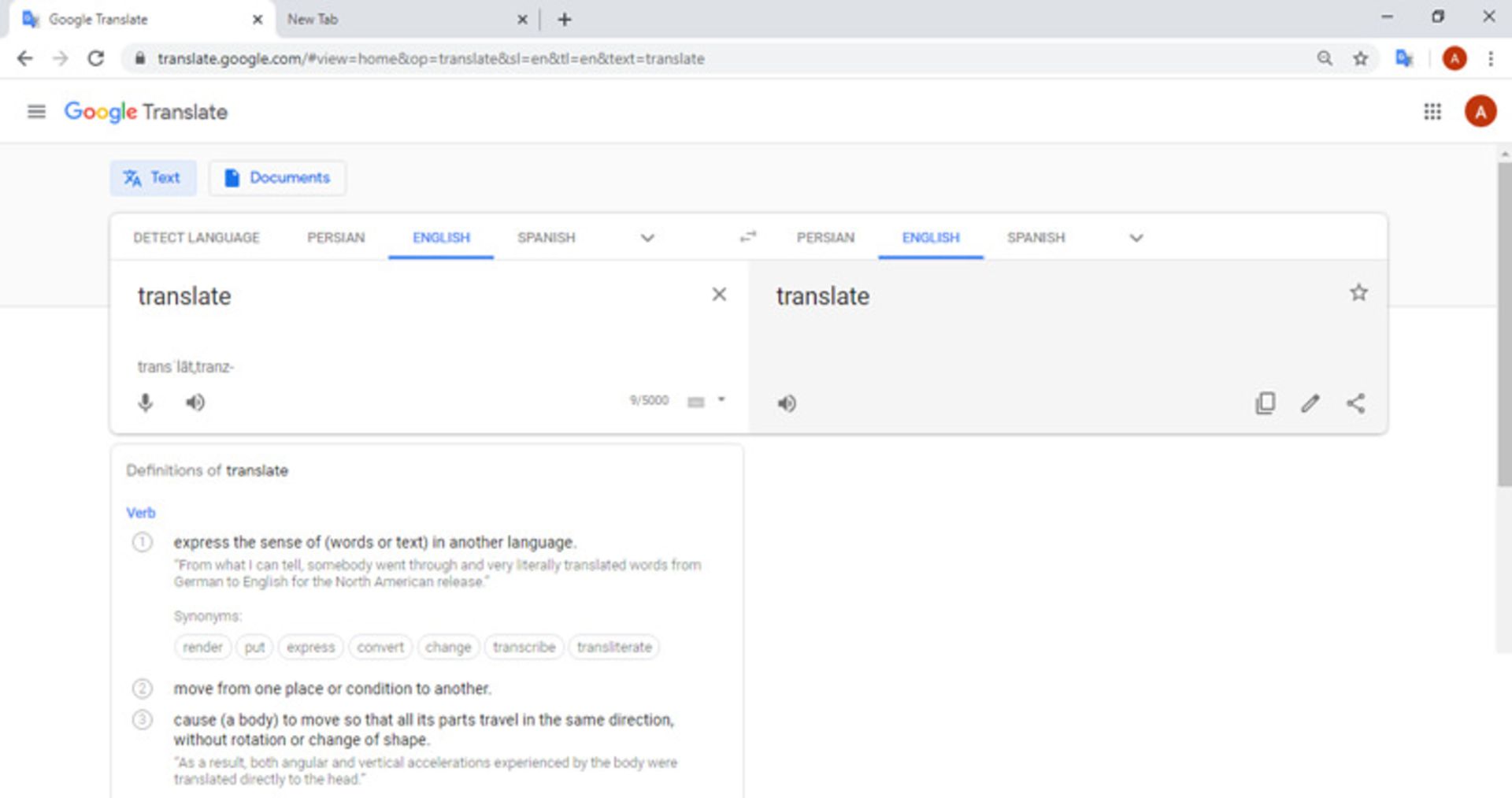Switch to the New Tab tab
Viewport: 1512px width, 798px height.
pos(394,20)
